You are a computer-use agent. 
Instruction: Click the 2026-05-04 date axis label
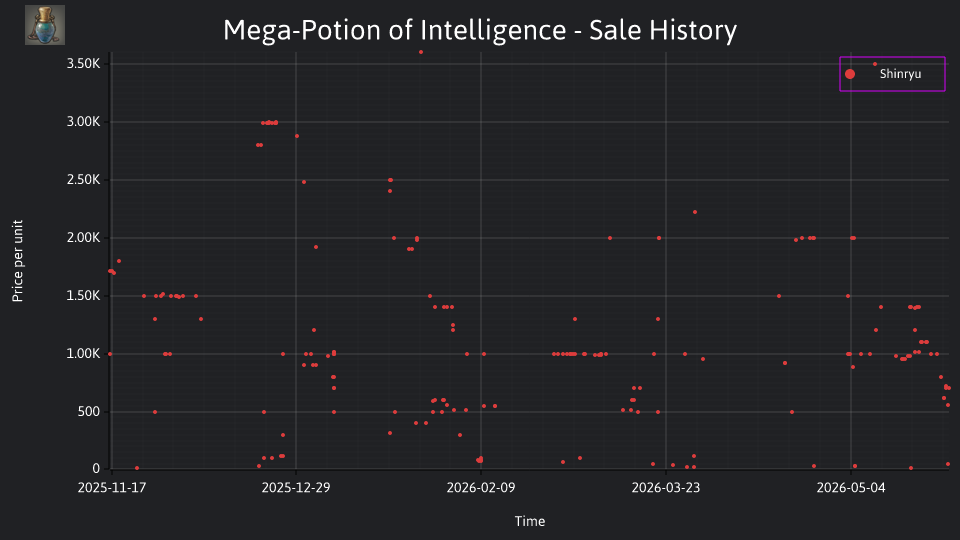[x=850, y=488]
